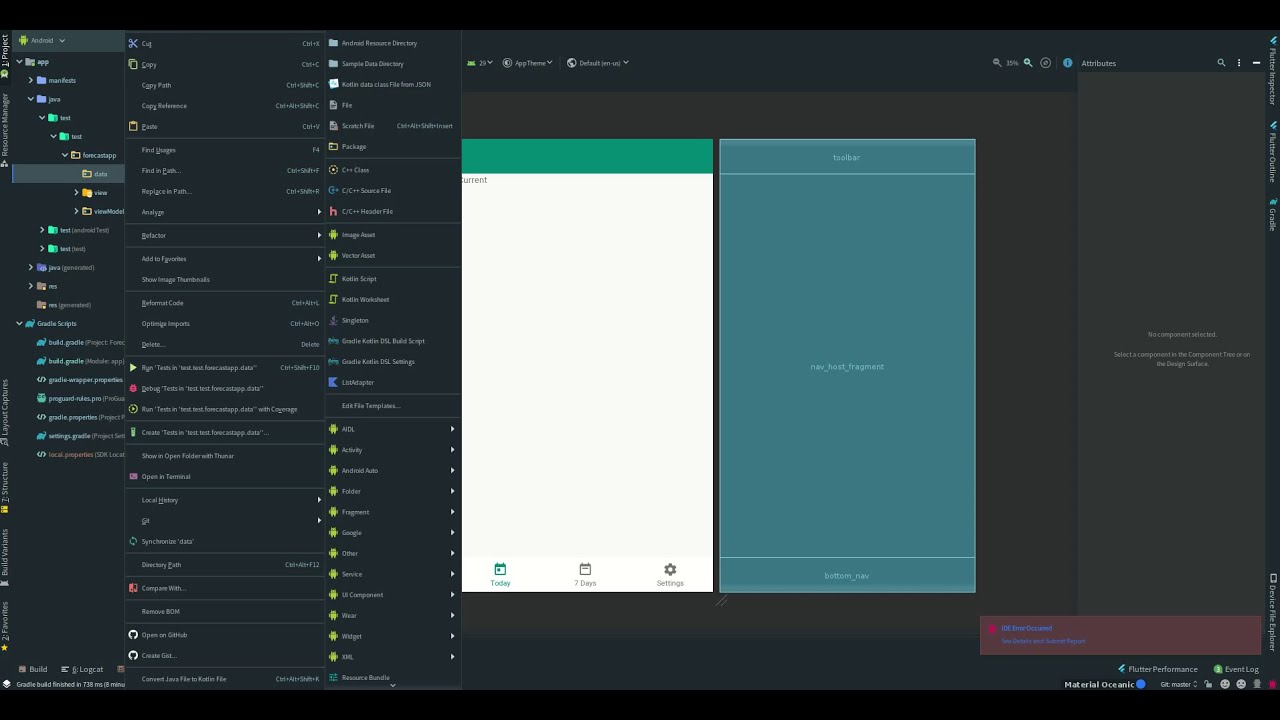Open the Event Log panel
Screen dimensions: 1280x720
click(1236, 669)
